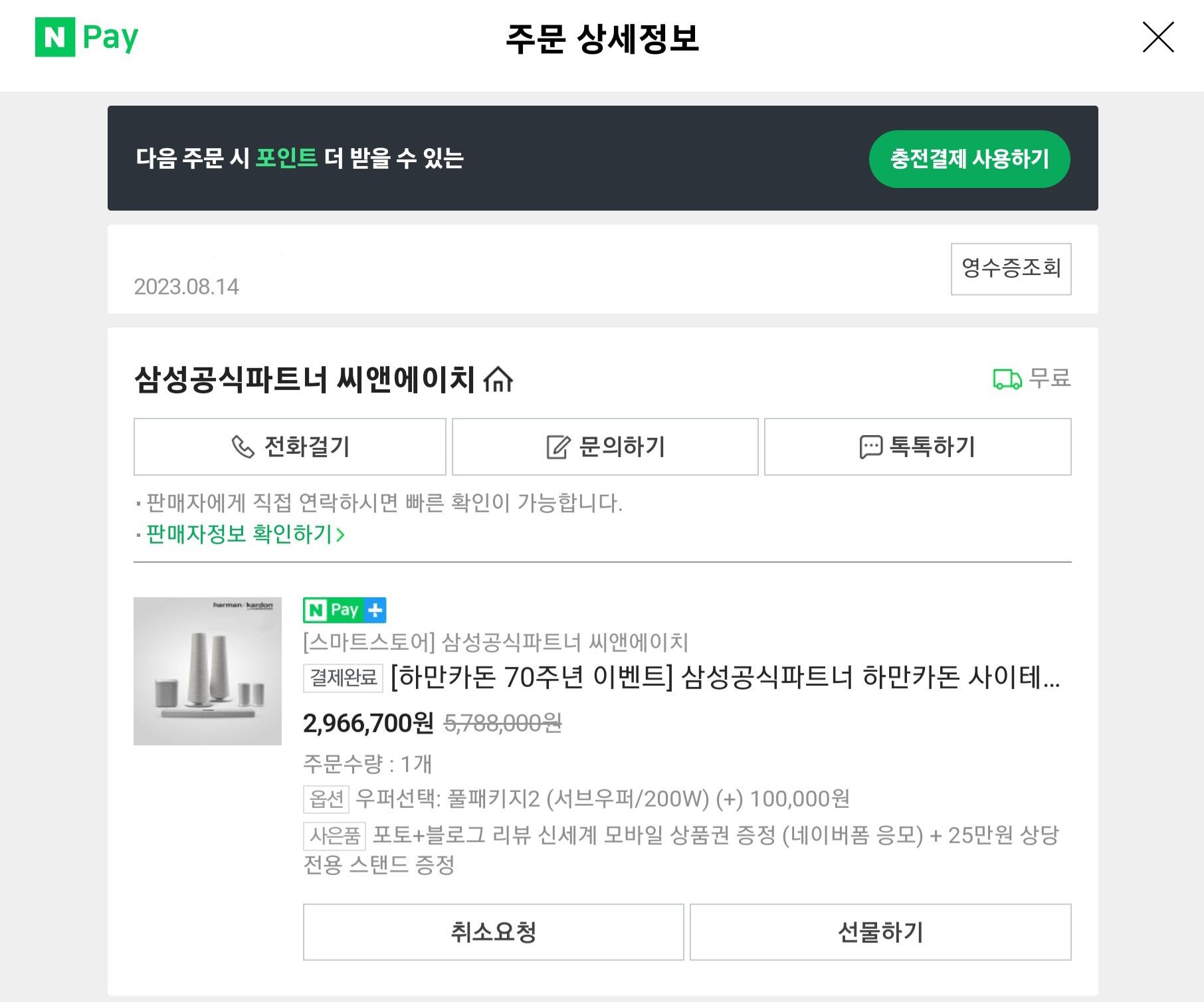This screenshot has height=1002, width=1204.
Task: Open the Harman Kardon product thumbnail
Action: [207, 671]
